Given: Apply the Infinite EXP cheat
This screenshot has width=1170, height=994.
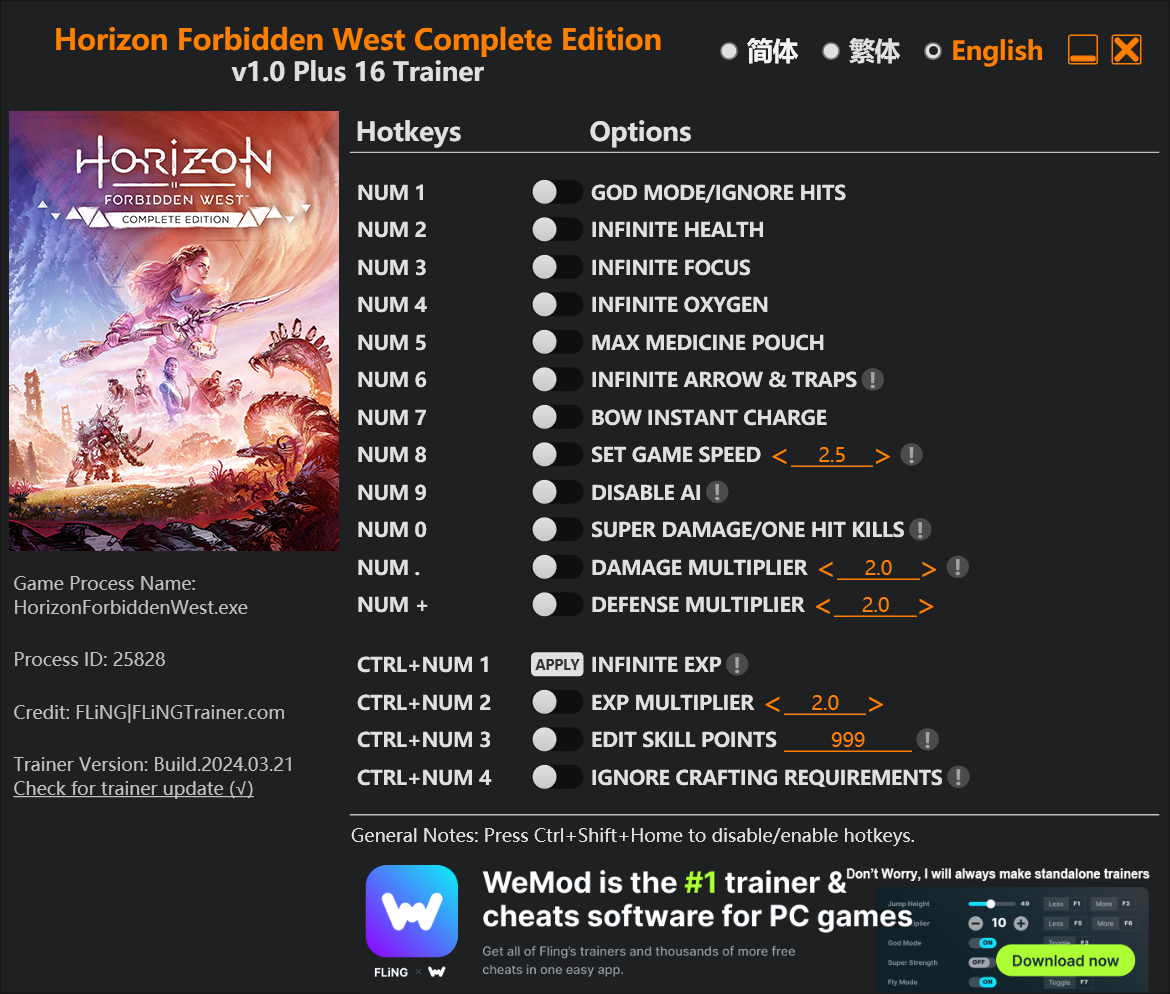Looking at the screenshot, I should click(x=557, y=665).
